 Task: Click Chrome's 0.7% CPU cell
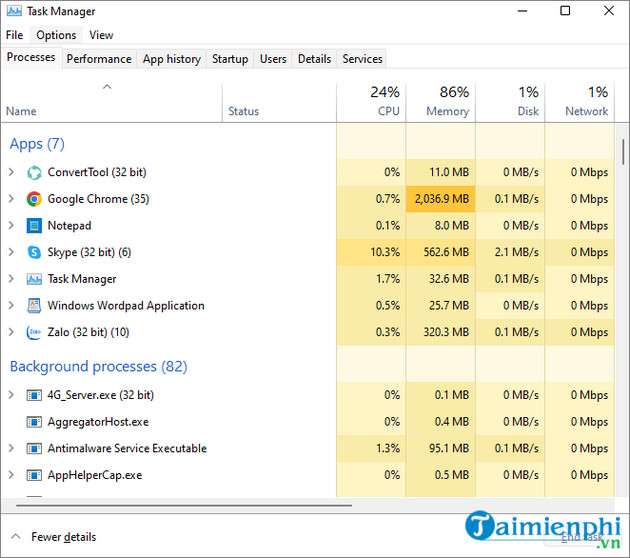pos(371,199)
